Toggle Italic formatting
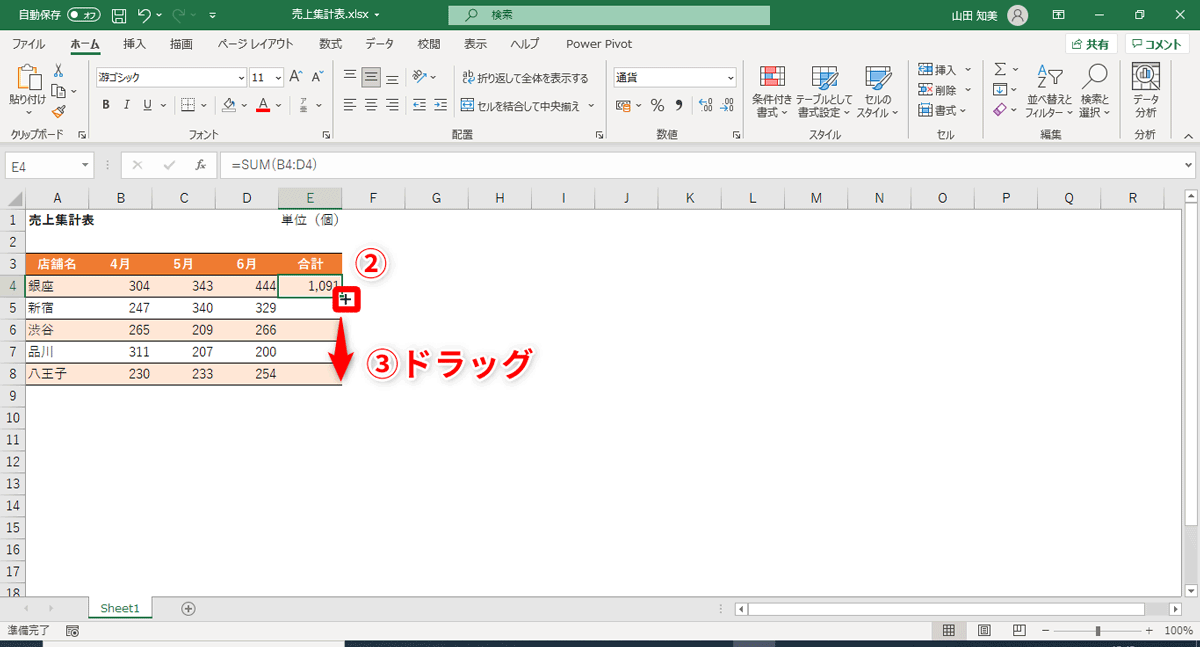The height and width of the screenshot is (647, 1200). point(127,105)
